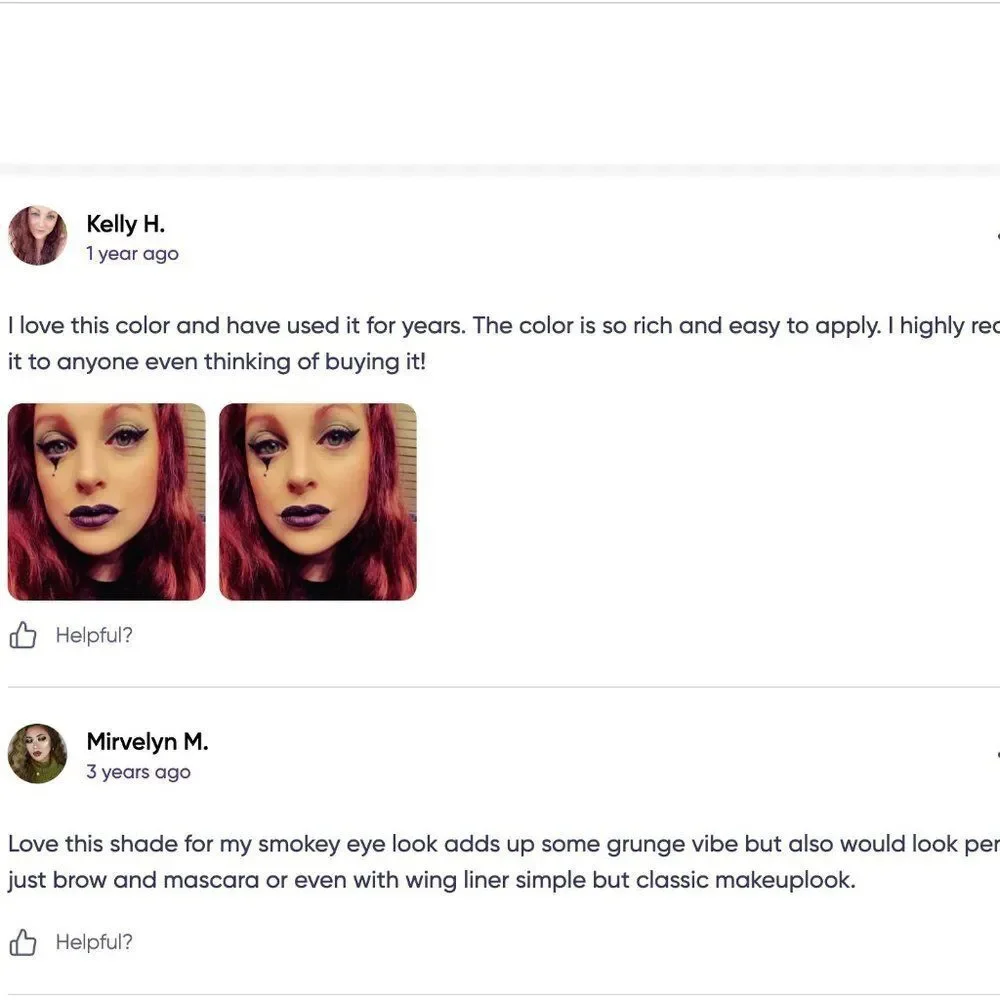Click the line starting 'just brow and mascara'

tap(432, 880)
